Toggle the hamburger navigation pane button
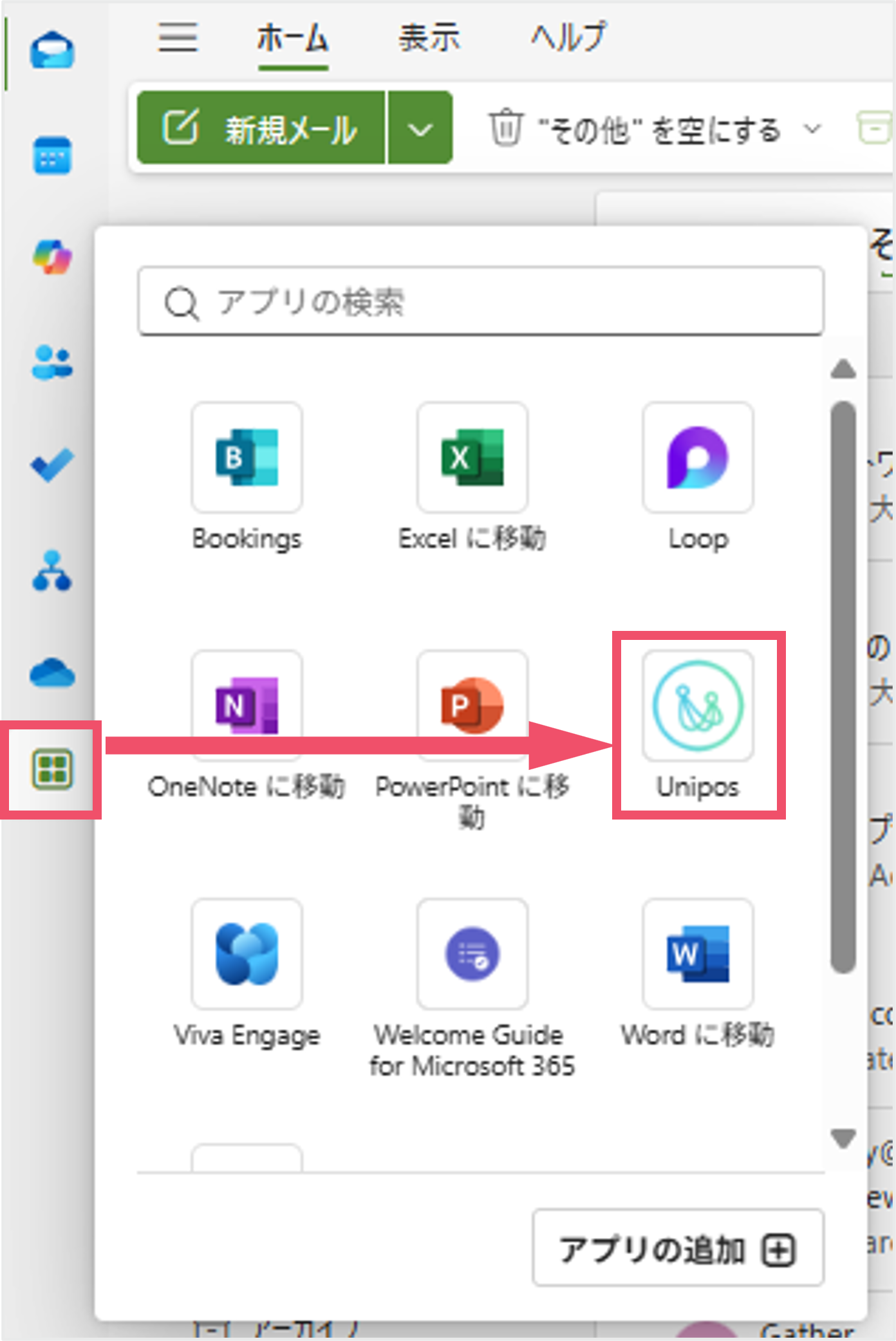 click(178, 37)
